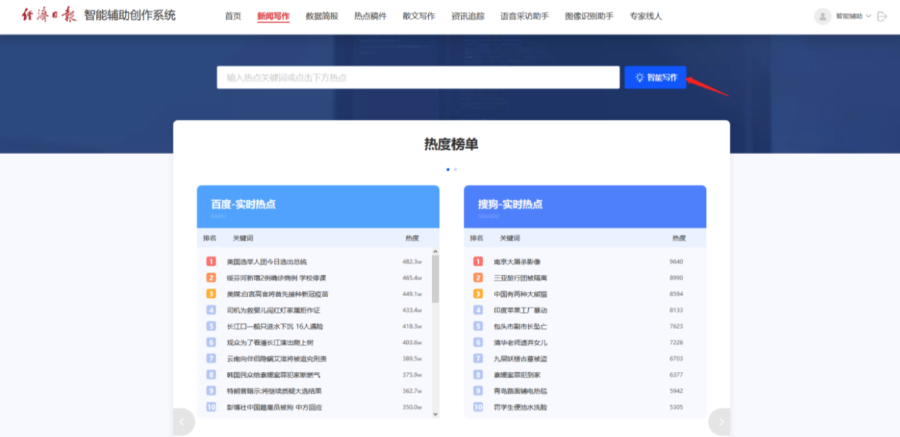Focus the hot keyword search input
Viewport: 900px width, 437px height.
click(x=417, y=77)
